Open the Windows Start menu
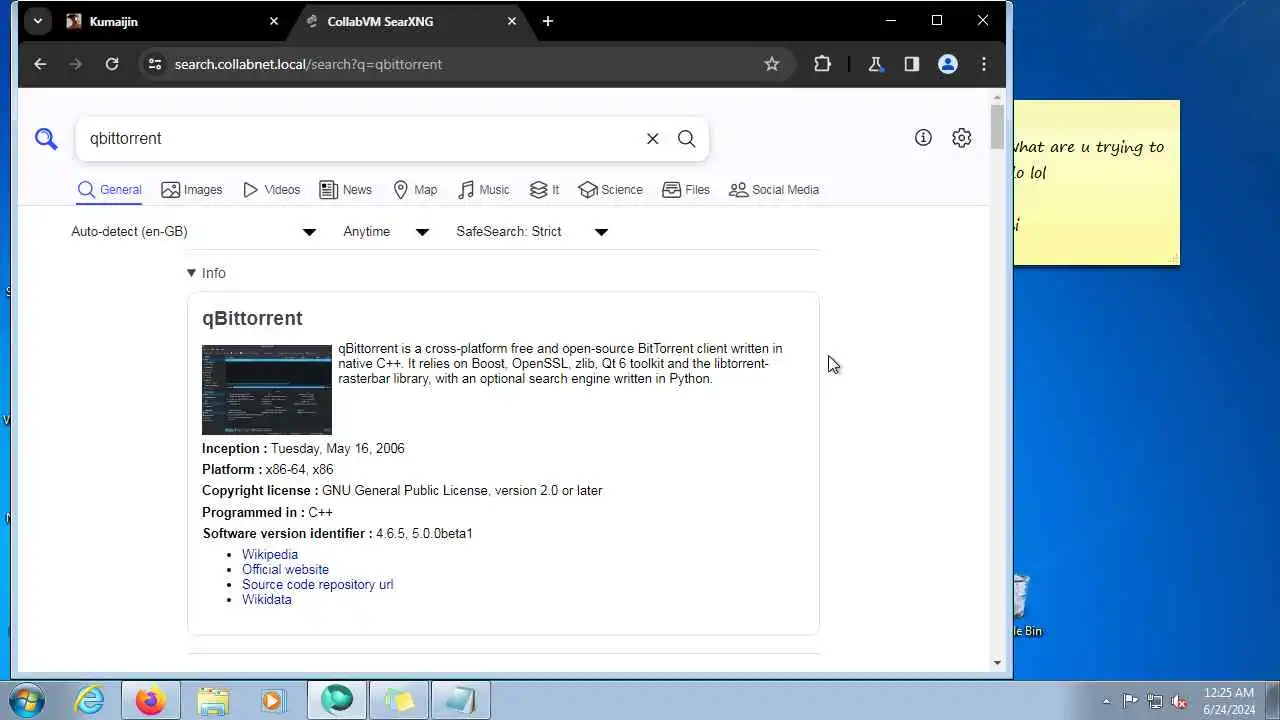1280x720 pixels. (27, 700)
